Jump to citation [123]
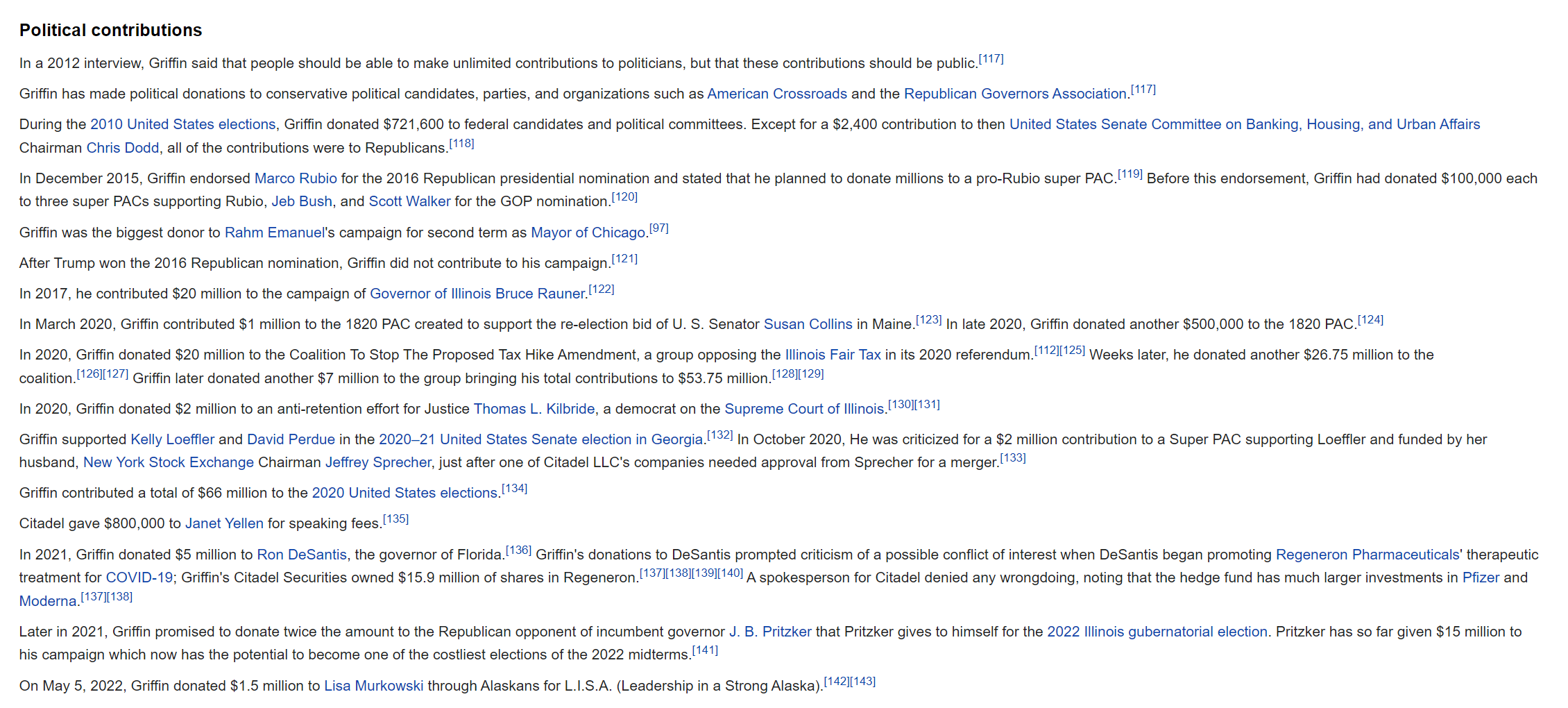 click(929, 320)
